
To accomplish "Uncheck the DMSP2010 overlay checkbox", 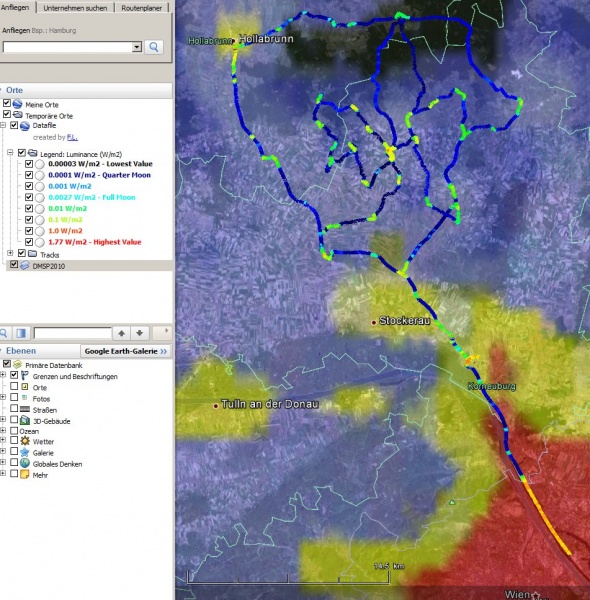I will tap(14, 264).
